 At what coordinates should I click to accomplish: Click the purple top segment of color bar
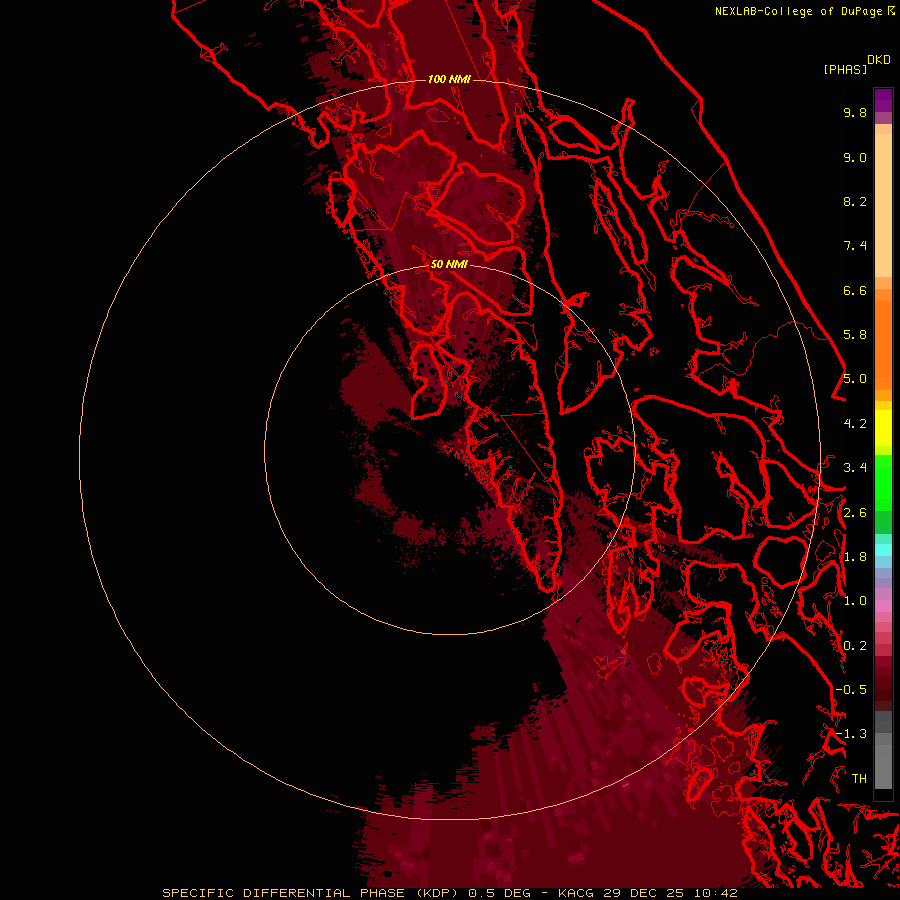pyautogui.click(x=883, y=100)
